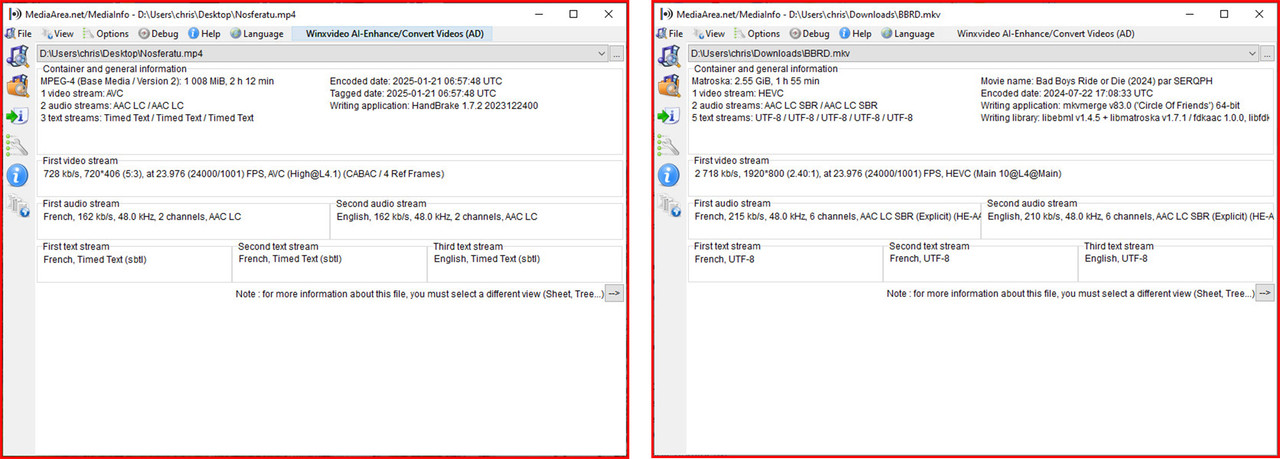The width and height of the screenshot is (1280, 459).
Task: Click 'Writing application: HandBrake 1.7.2' text
Action: (x=434, y=105)
